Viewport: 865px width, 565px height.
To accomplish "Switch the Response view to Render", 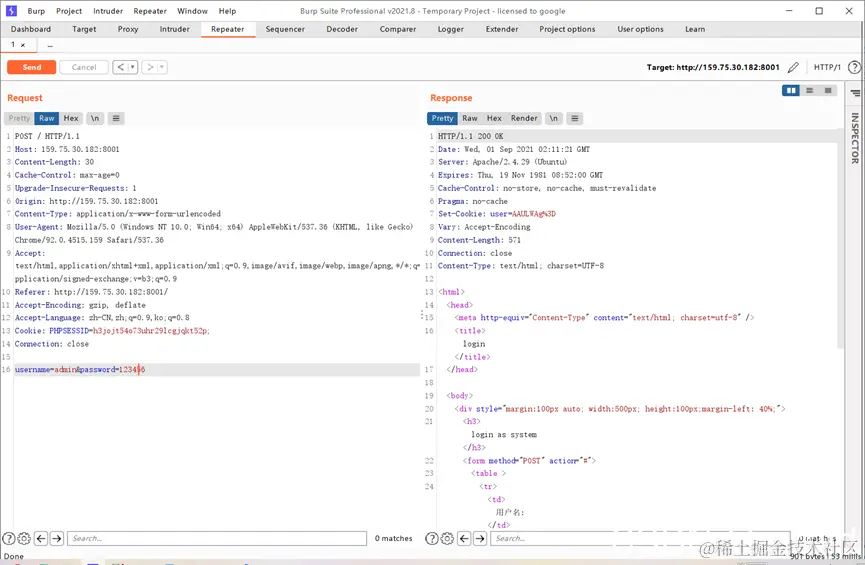I will (524, 118).
